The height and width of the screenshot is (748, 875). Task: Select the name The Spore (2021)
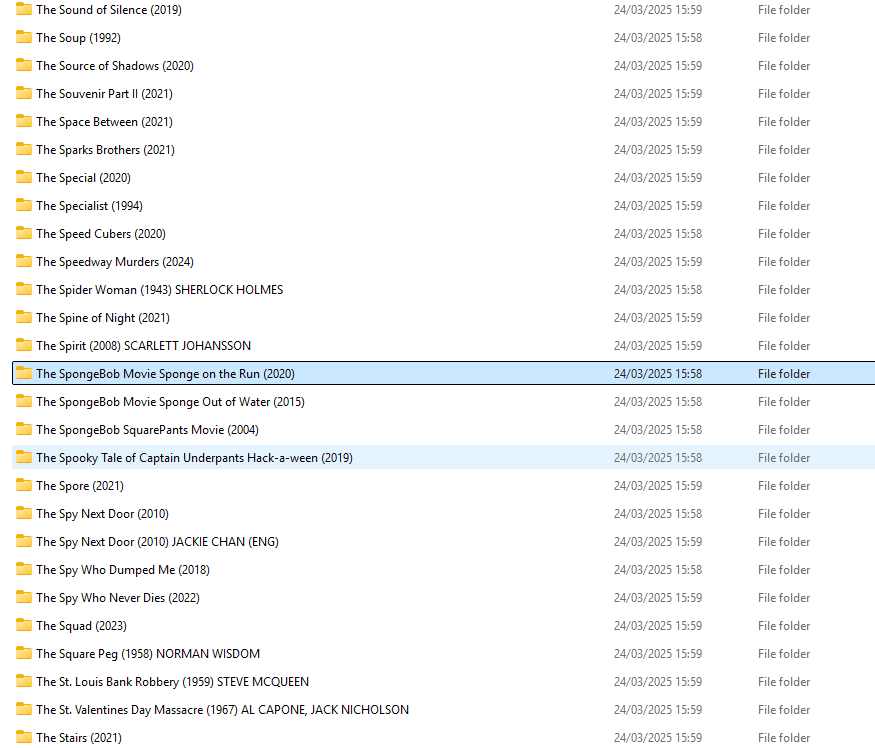coord(80,486)
